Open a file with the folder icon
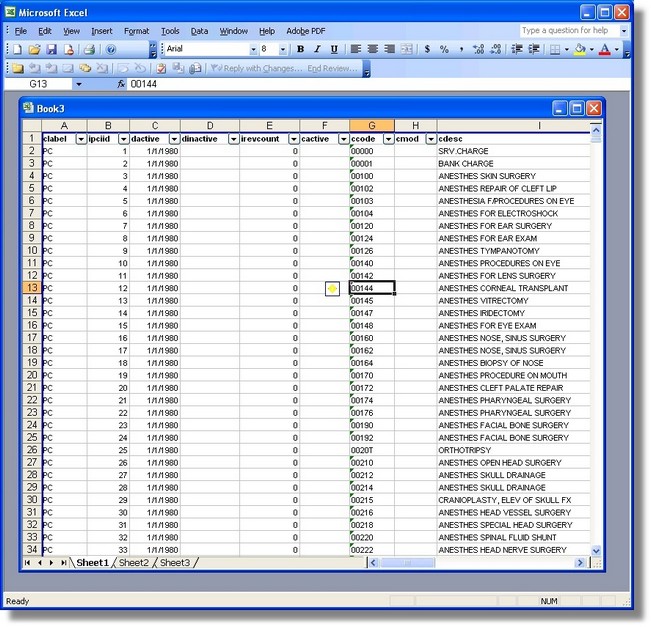 (34, 49)
